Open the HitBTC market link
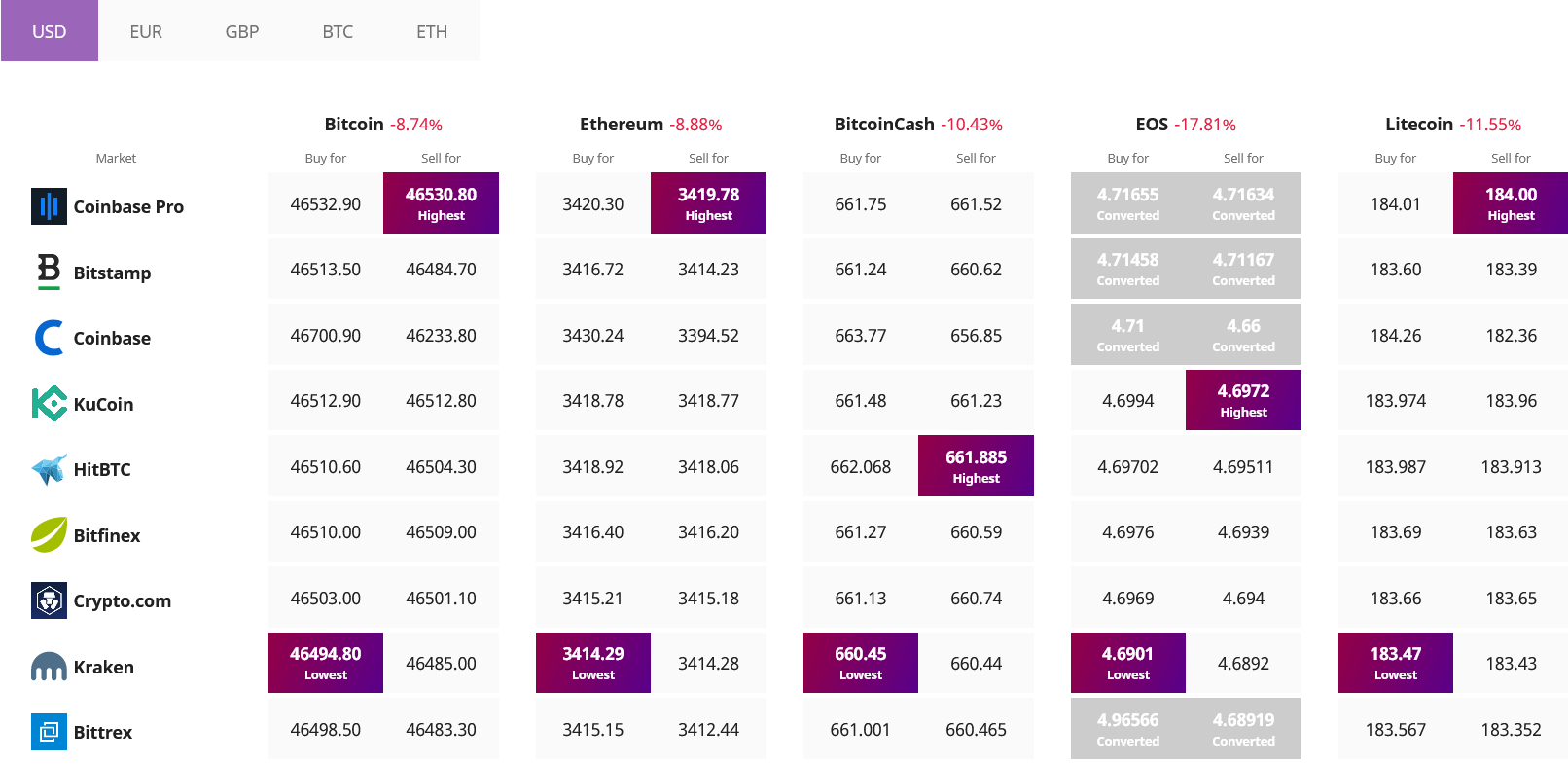Image resolution: width=1568 pixels, height=764 pixels. [102, 469]
